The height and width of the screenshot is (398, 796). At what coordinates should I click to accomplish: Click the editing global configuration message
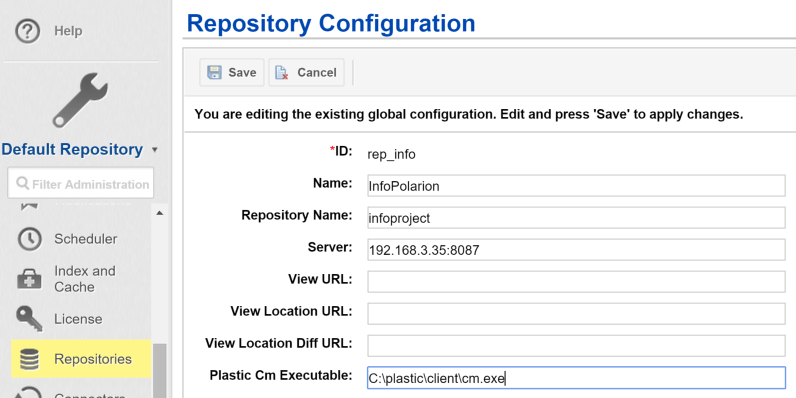[x=469, y=114]
